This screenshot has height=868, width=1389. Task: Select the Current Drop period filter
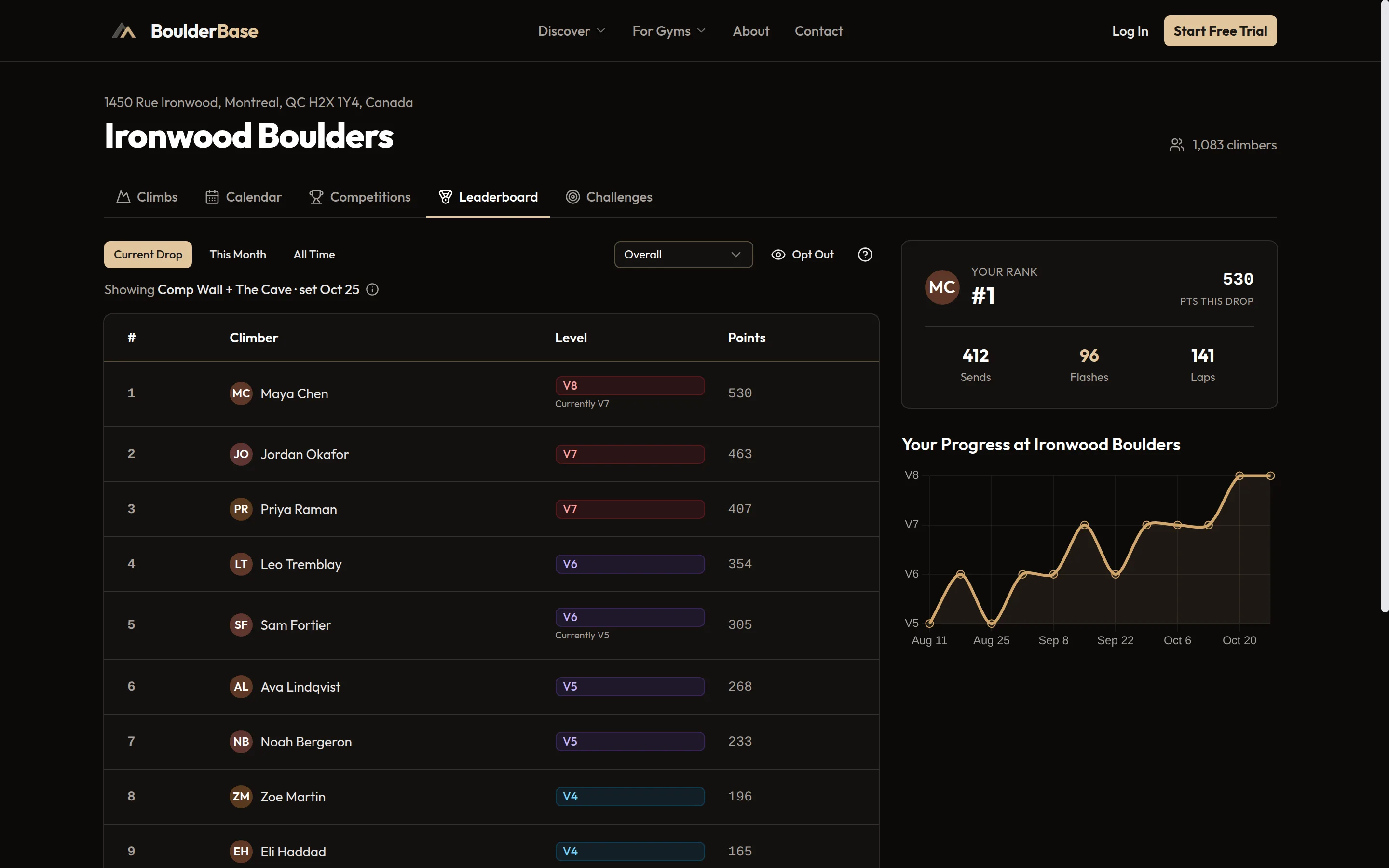(x=148, y=254)
